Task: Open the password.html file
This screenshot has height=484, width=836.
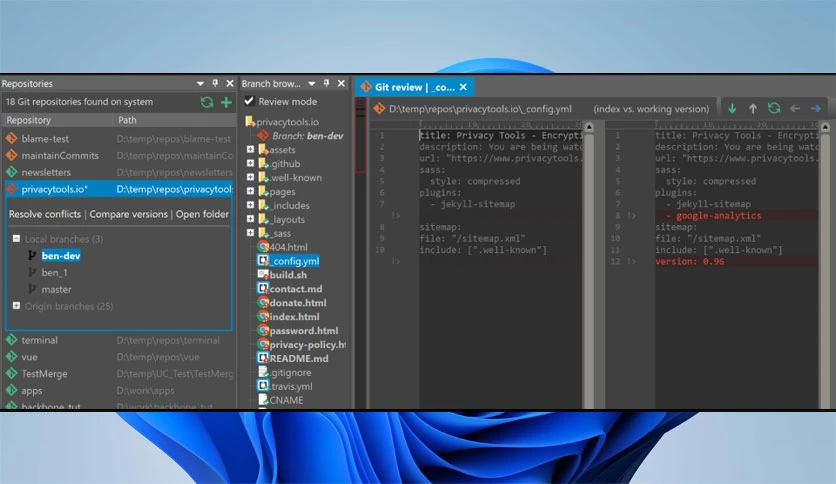Action: 298,330
